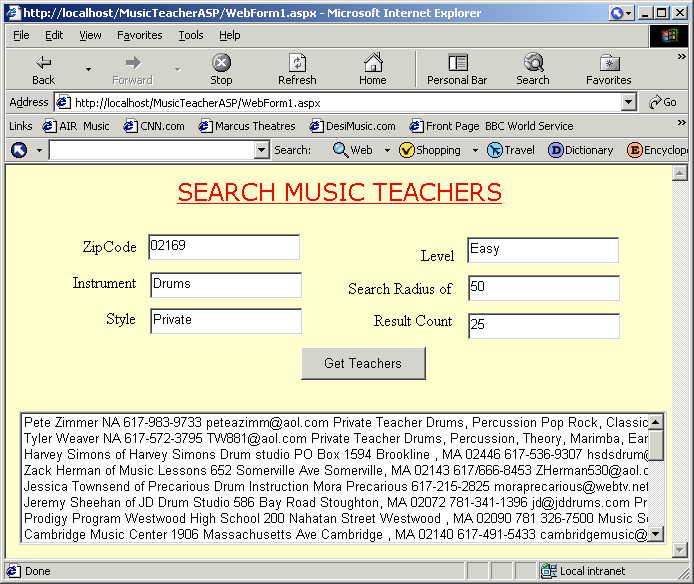Click the IE icon in the title bar
694x584 pixels.
13,12
